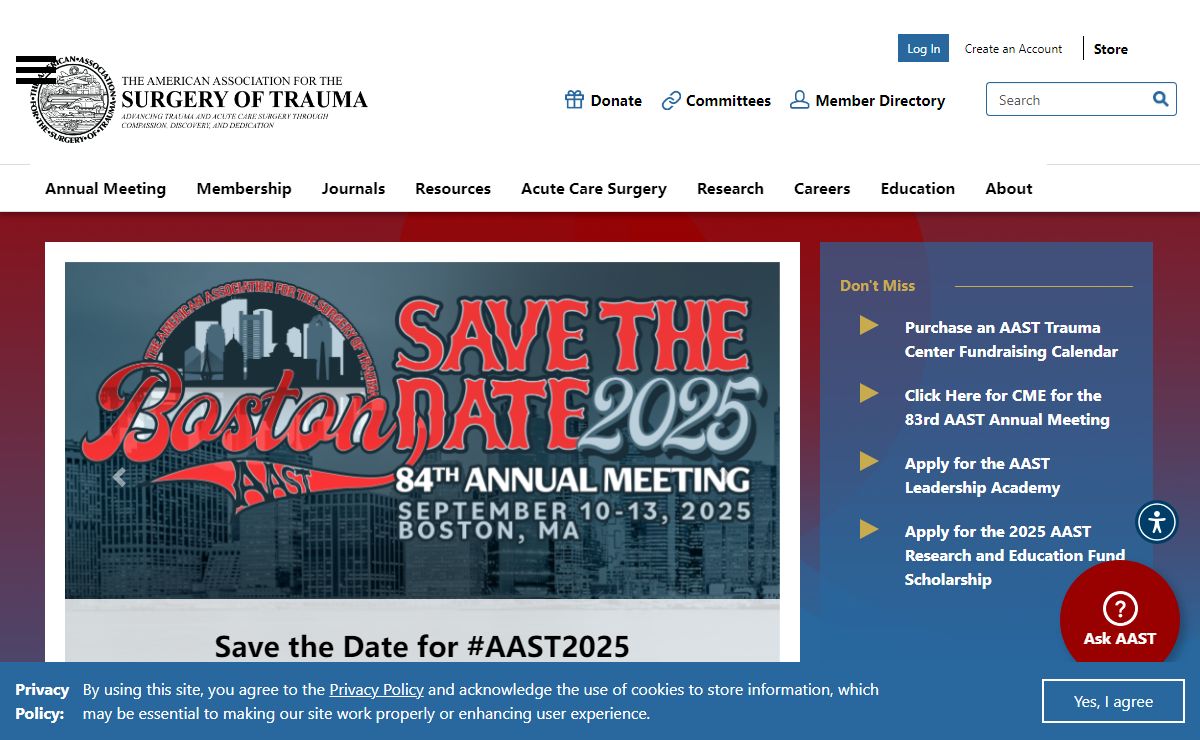Open the Membership menu

244,188
